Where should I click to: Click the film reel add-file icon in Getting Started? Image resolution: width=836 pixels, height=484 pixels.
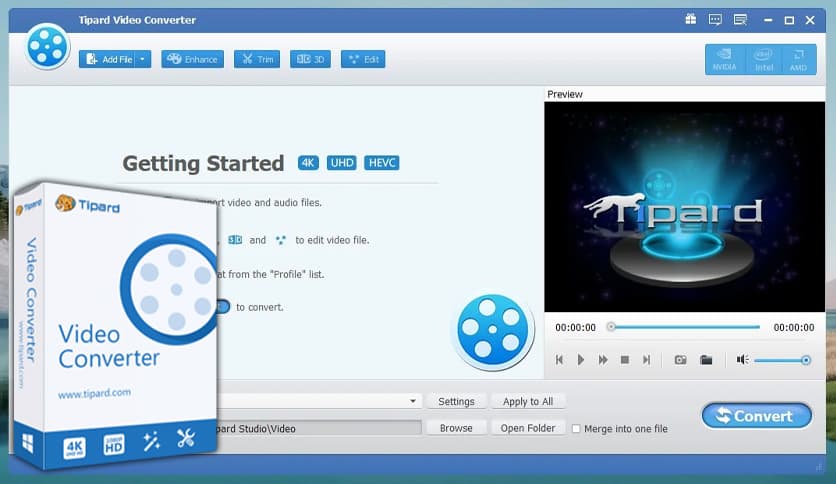(492, 329)
